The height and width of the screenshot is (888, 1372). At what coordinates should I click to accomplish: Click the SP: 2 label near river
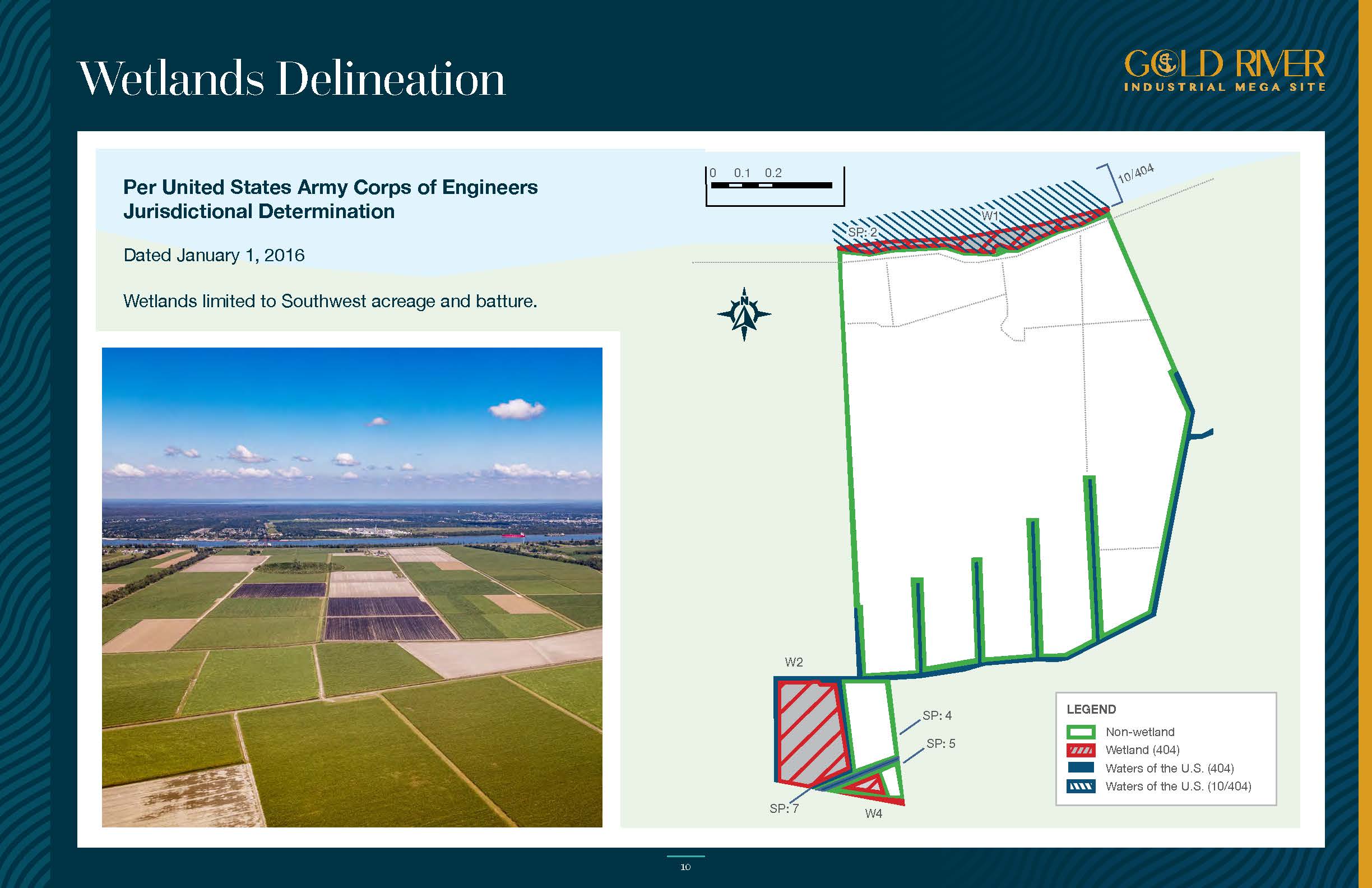coord(862,233)
